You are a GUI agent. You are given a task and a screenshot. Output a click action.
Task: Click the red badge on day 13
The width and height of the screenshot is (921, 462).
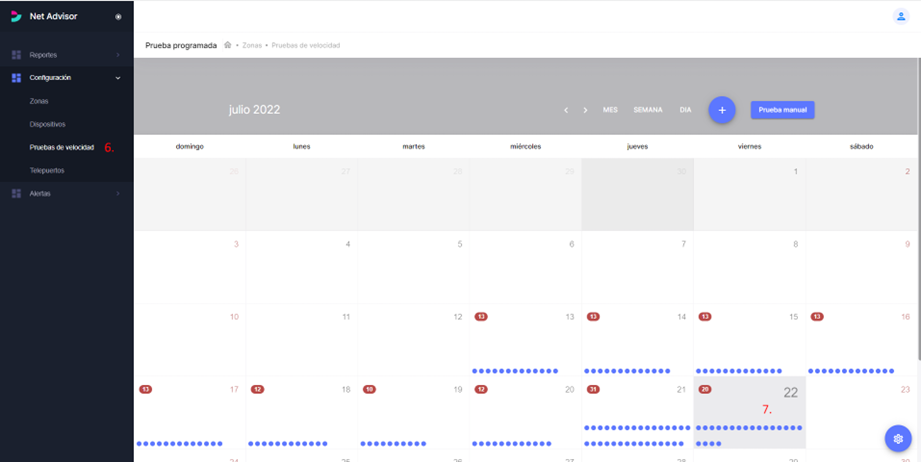(x=481, y=317)
